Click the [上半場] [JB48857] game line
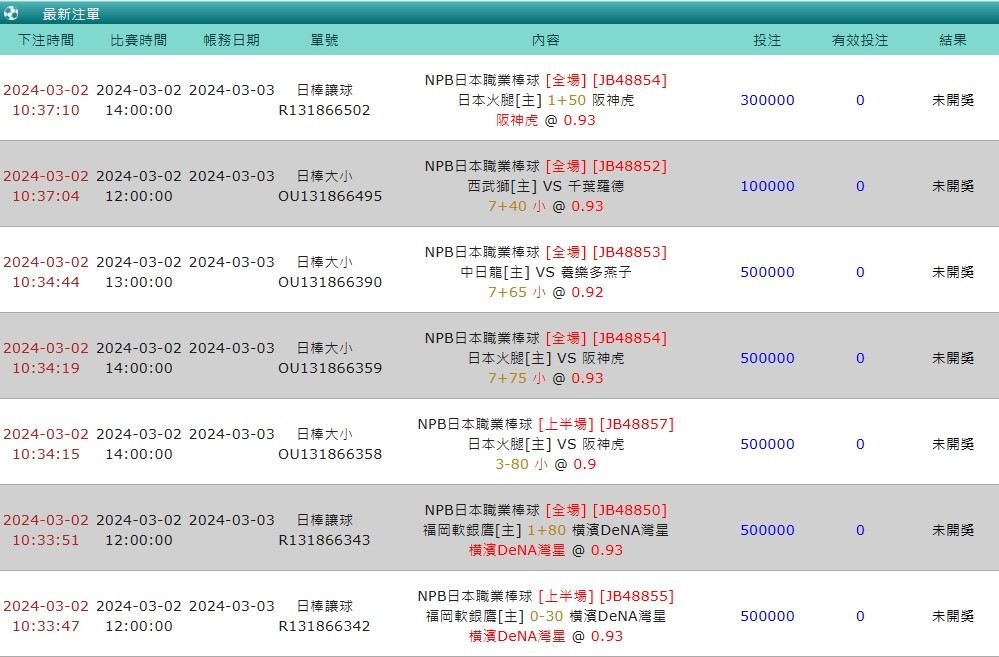Viewport: 999px width, 657px height. [546, 424]
